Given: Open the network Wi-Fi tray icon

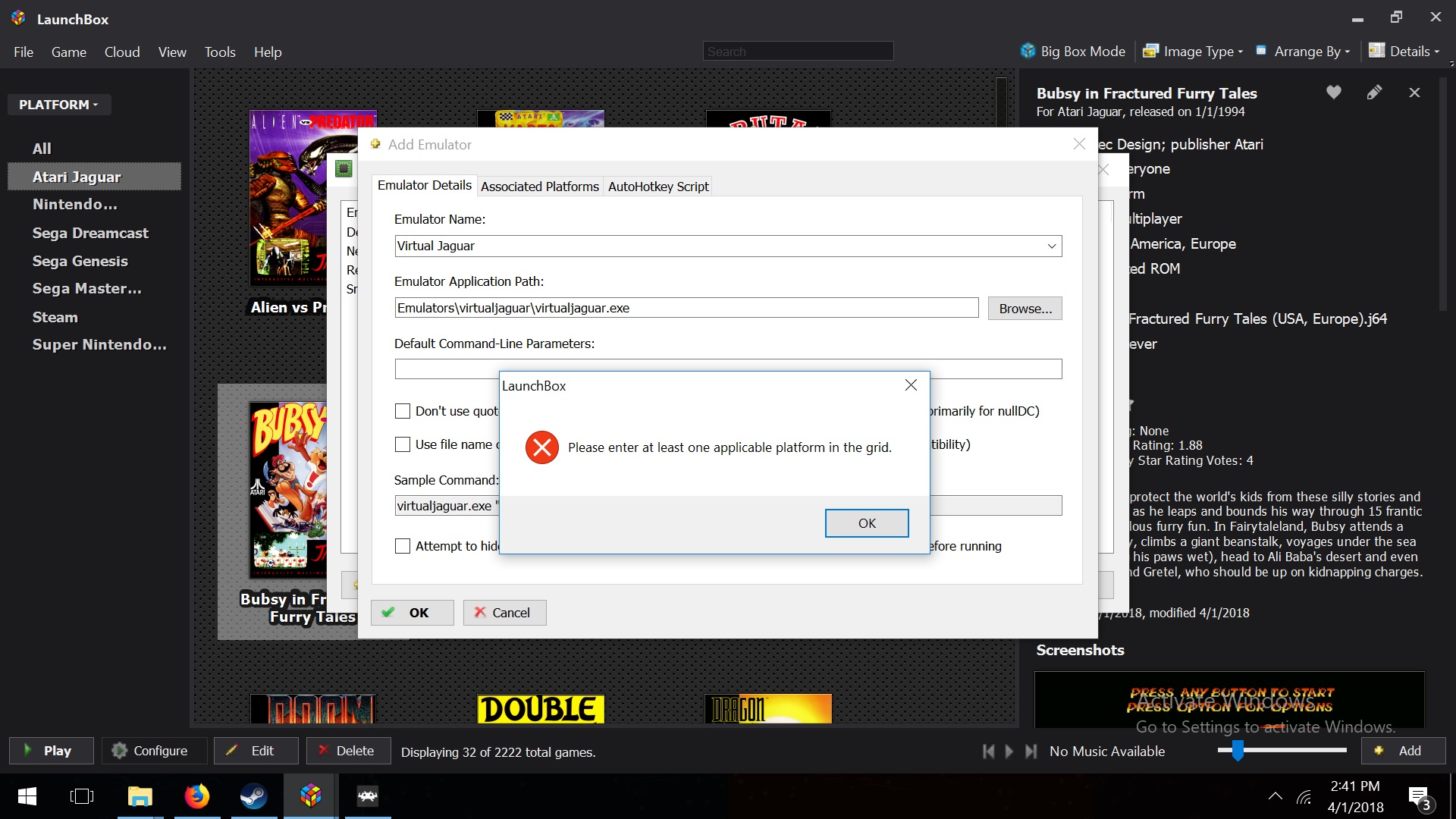Looking at the screenshot, I should coord(1304,796).
